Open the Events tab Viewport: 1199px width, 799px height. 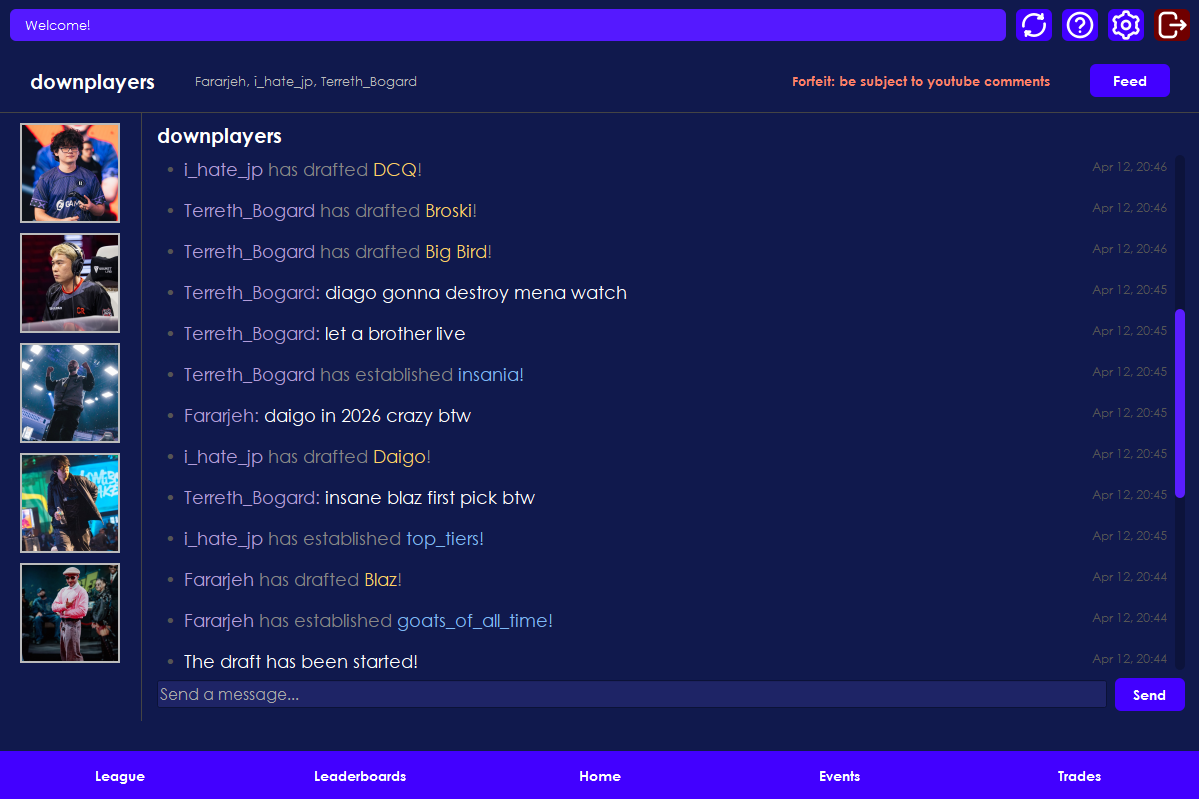[x=840, y=776]
